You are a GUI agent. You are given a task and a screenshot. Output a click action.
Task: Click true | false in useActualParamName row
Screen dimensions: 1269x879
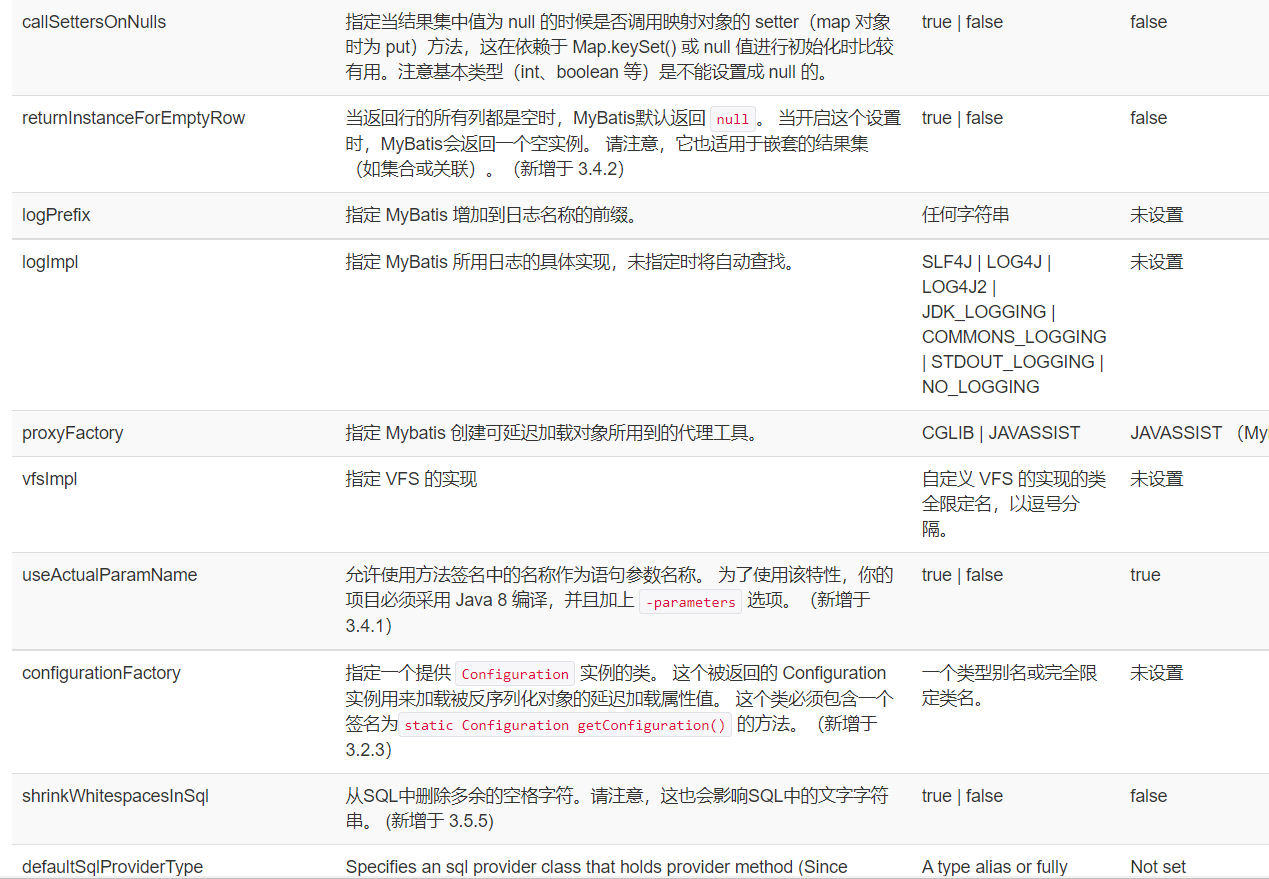(x=962, y=575)
